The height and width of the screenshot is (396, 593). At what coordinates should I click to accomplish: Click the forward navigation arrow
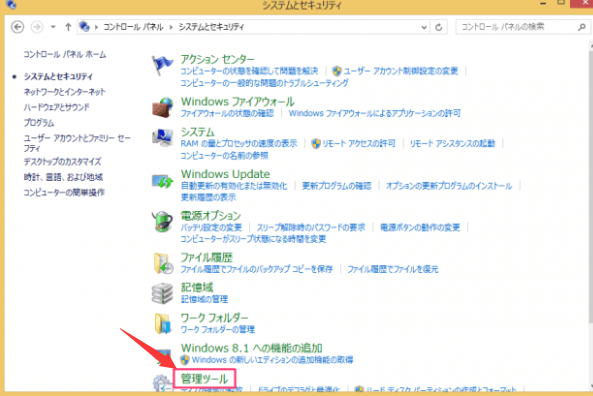coord(37,27)
